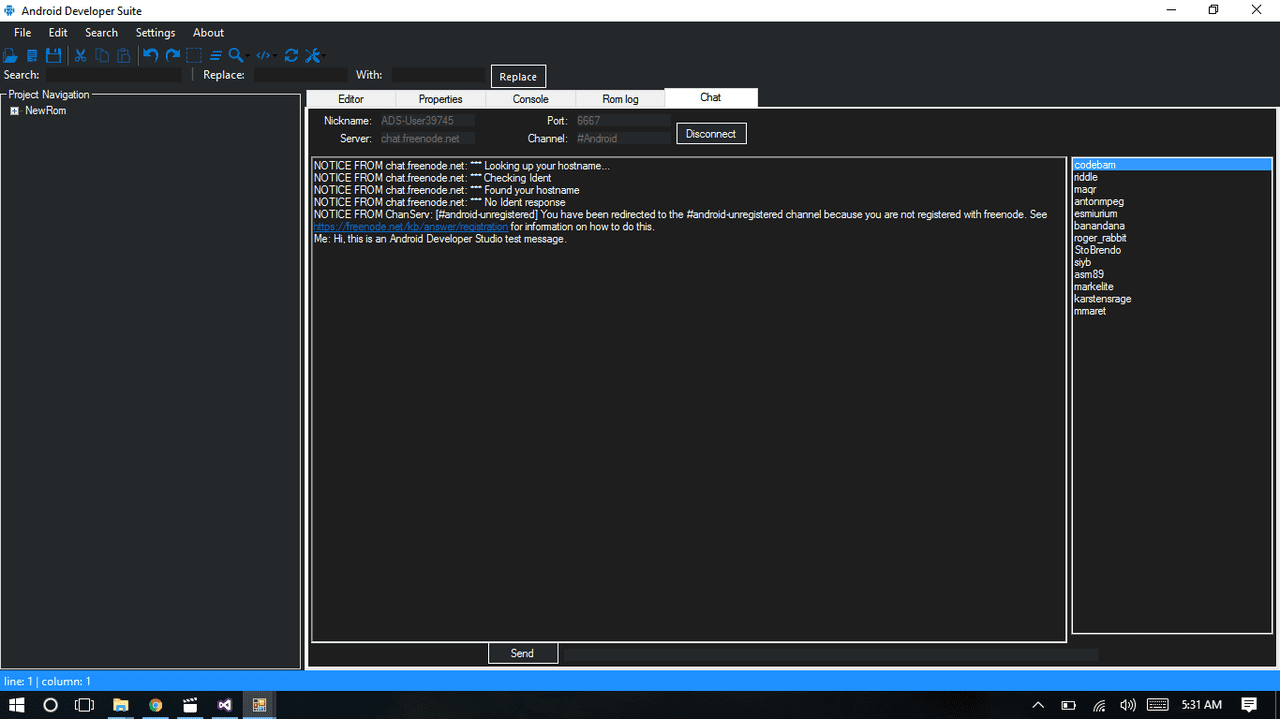Image resolution: width=1280 pixels, height=719 pixels.
Task: Click the Open project folder toolbar icon
Action: click(x=11, y=56)
